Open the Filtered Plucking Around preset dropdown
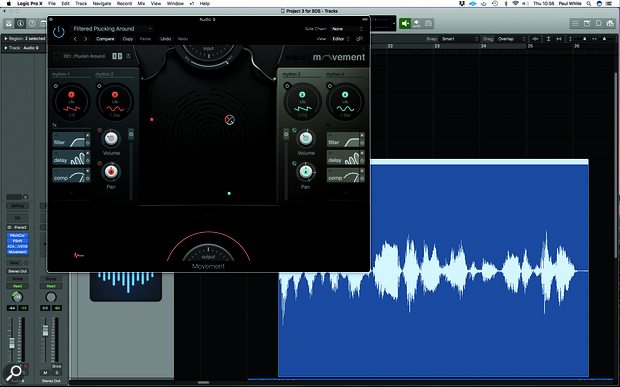This screenshot has height=387, width=620. [x=112, y=29]
